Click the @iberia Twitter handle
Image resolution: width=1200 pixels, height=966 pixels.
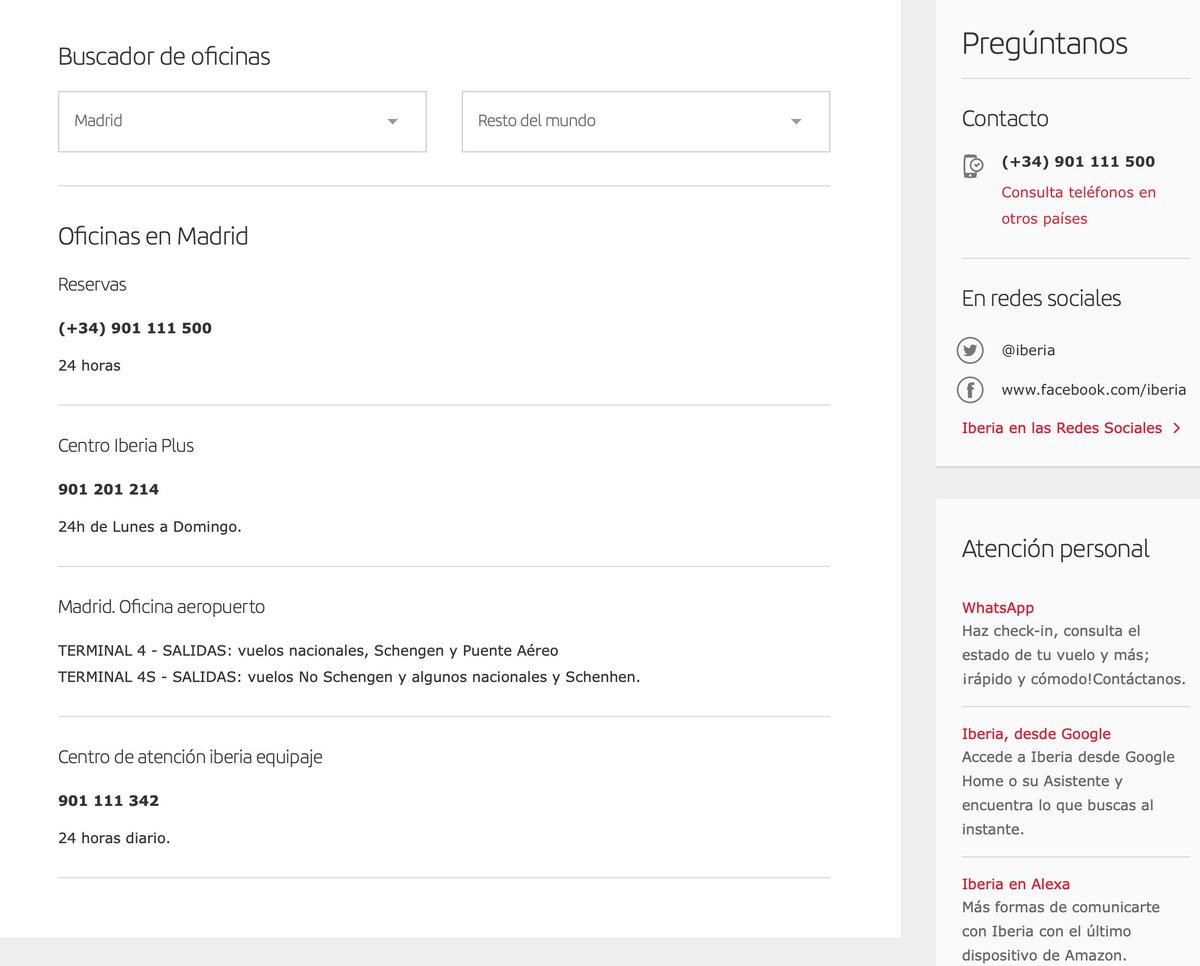click(x=1028, y=350)
